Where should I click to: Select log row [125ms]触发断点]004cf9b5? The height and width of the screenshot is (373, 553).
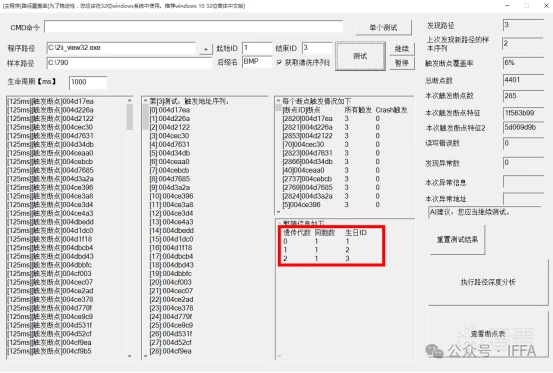[50, 351]
